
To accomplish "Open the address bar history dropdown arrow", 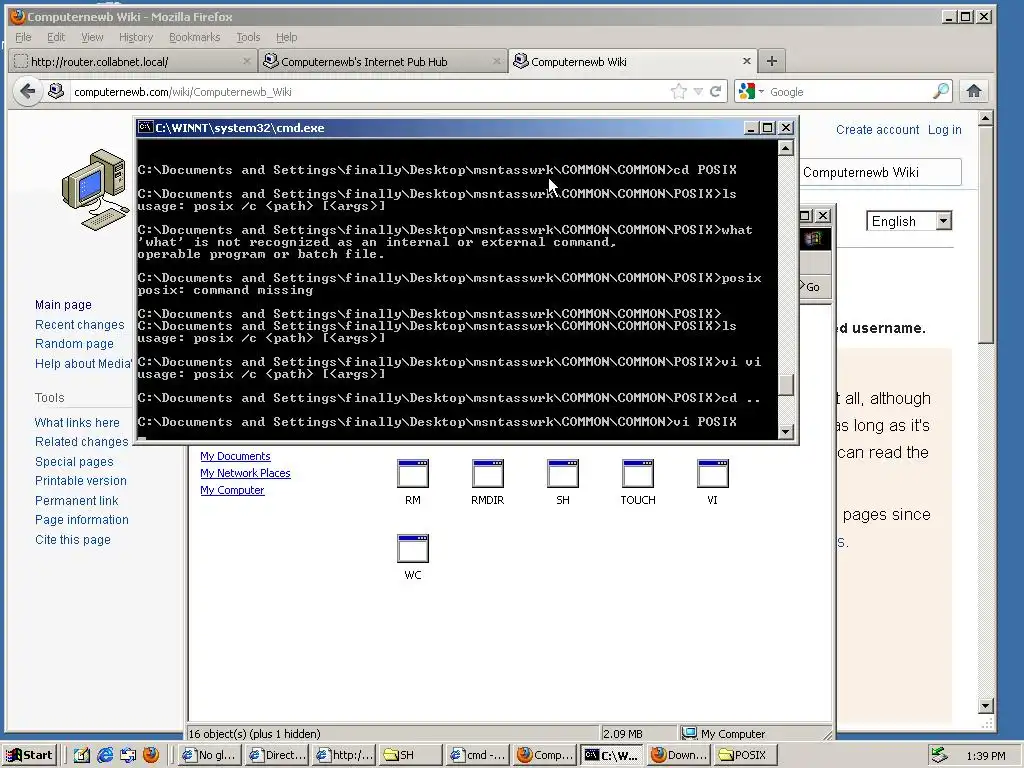I will [698, 91].
